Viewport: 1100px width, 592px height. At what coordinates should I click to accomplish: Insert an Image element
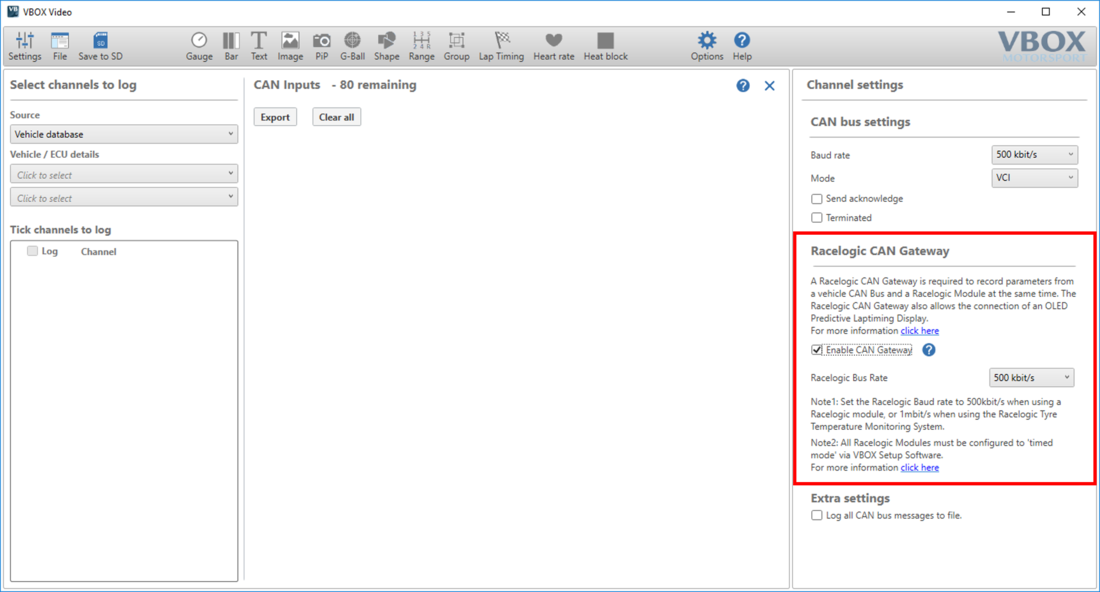[x=290, y=46]
